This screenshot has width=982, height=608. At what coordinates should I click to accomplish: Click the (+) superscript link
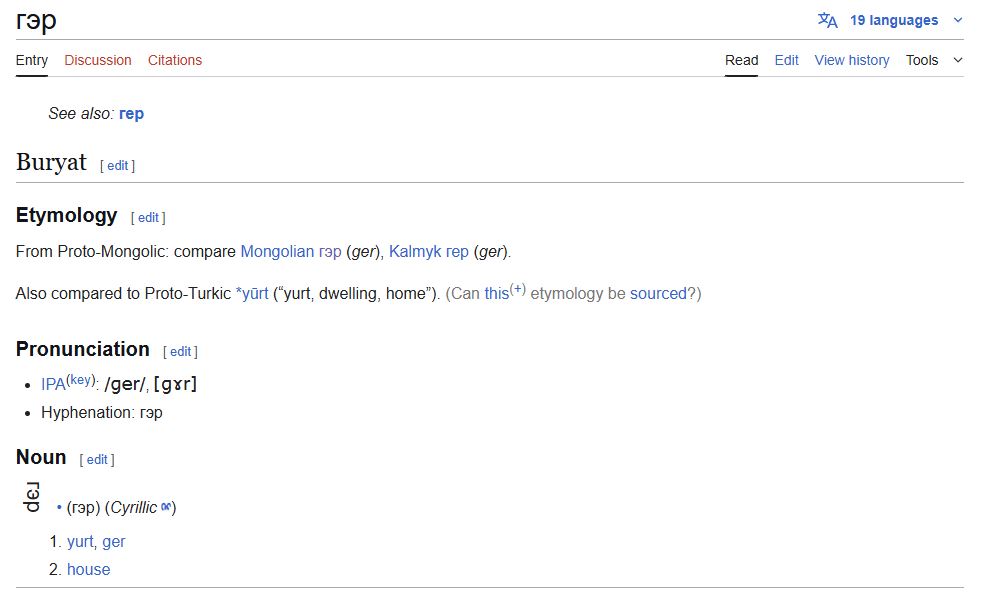[517, 289]
